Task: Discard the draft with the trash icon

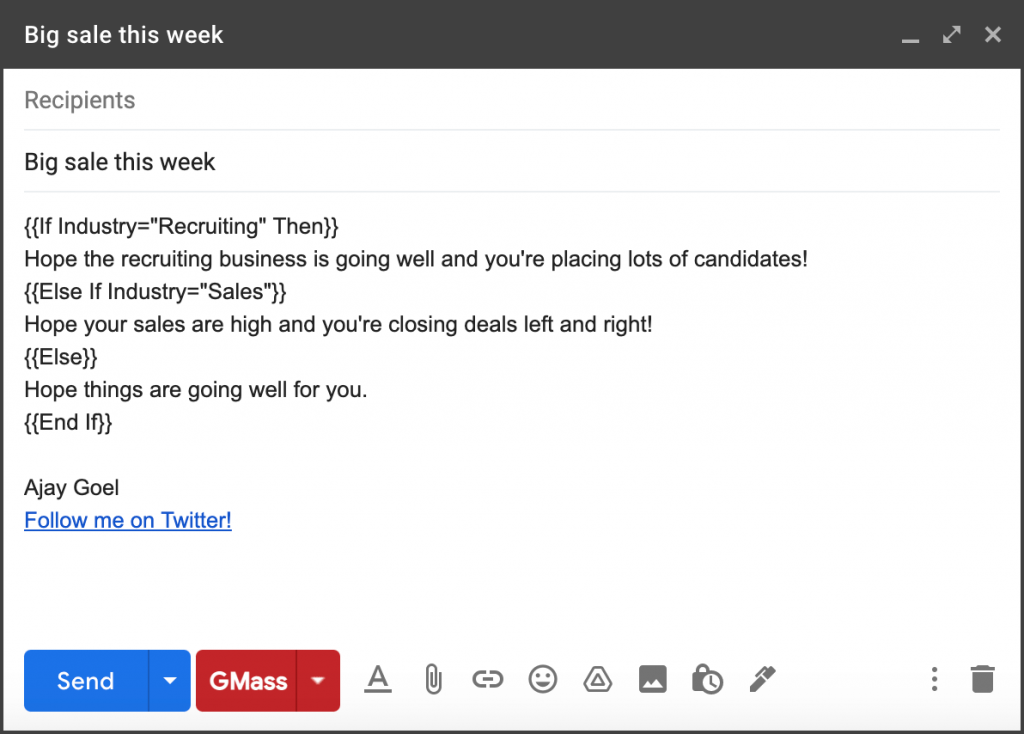Action: tap(981, 679)
